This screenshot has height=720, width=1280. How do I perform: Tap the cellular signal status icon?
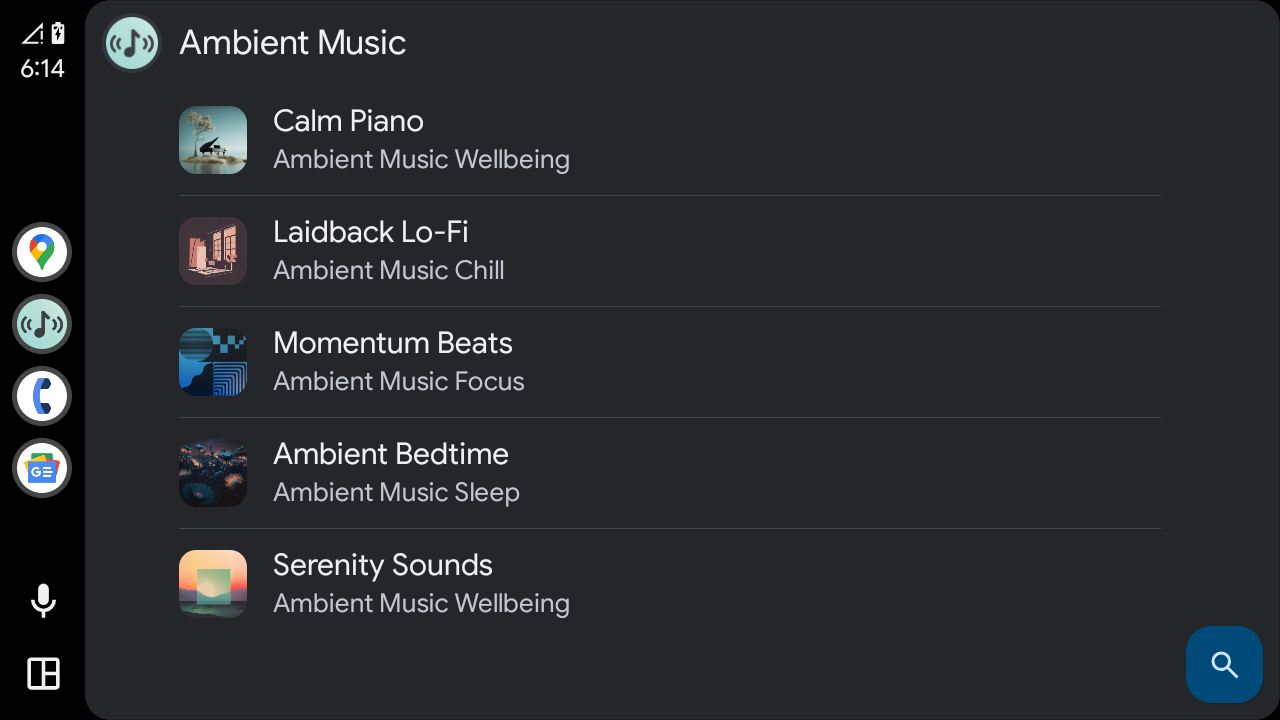tap(32, 34)
